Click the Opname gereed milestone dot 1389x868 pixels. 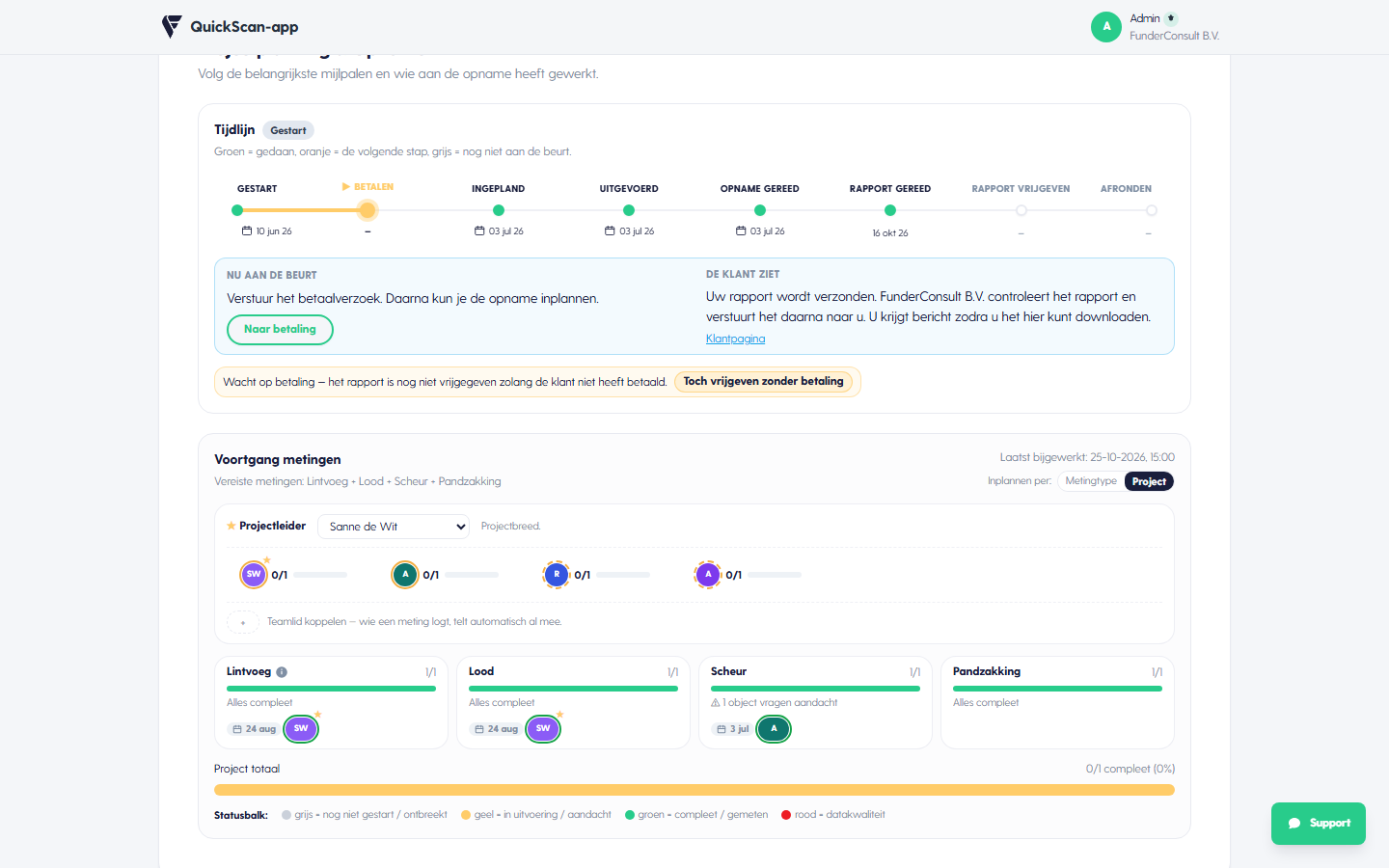click(x=760, y=210)
